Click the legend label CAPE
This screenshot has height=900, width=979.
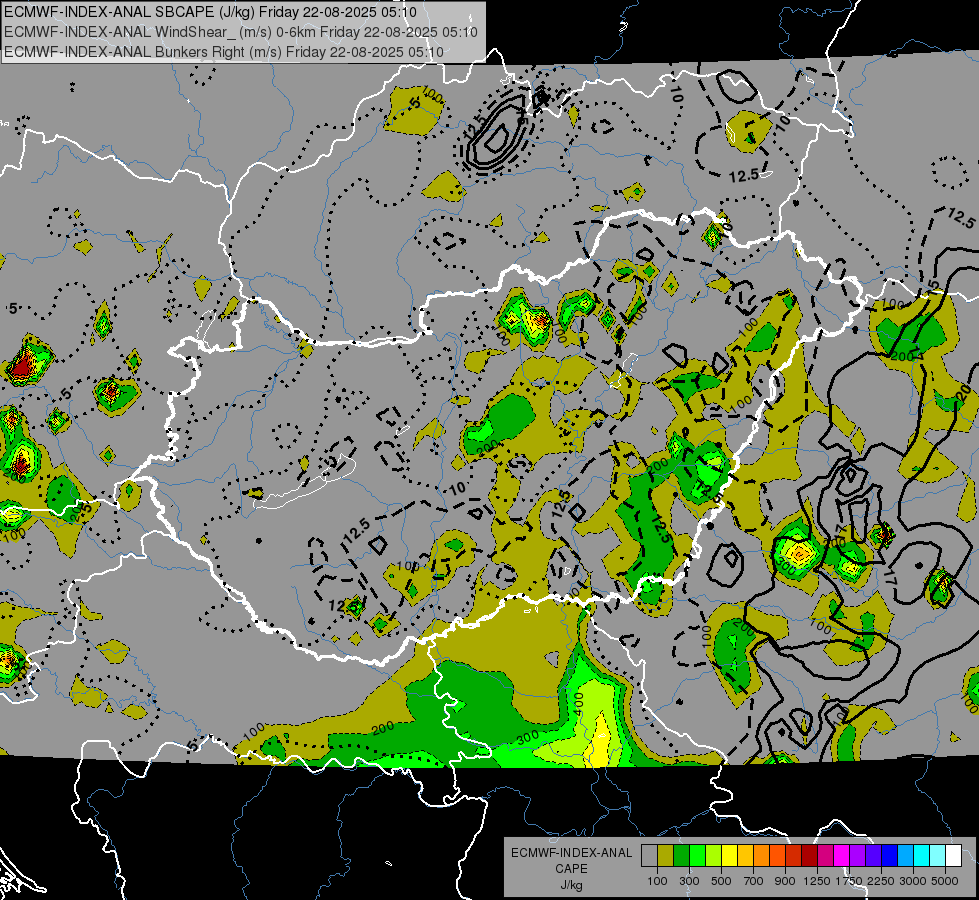click(x=571, y=868)
